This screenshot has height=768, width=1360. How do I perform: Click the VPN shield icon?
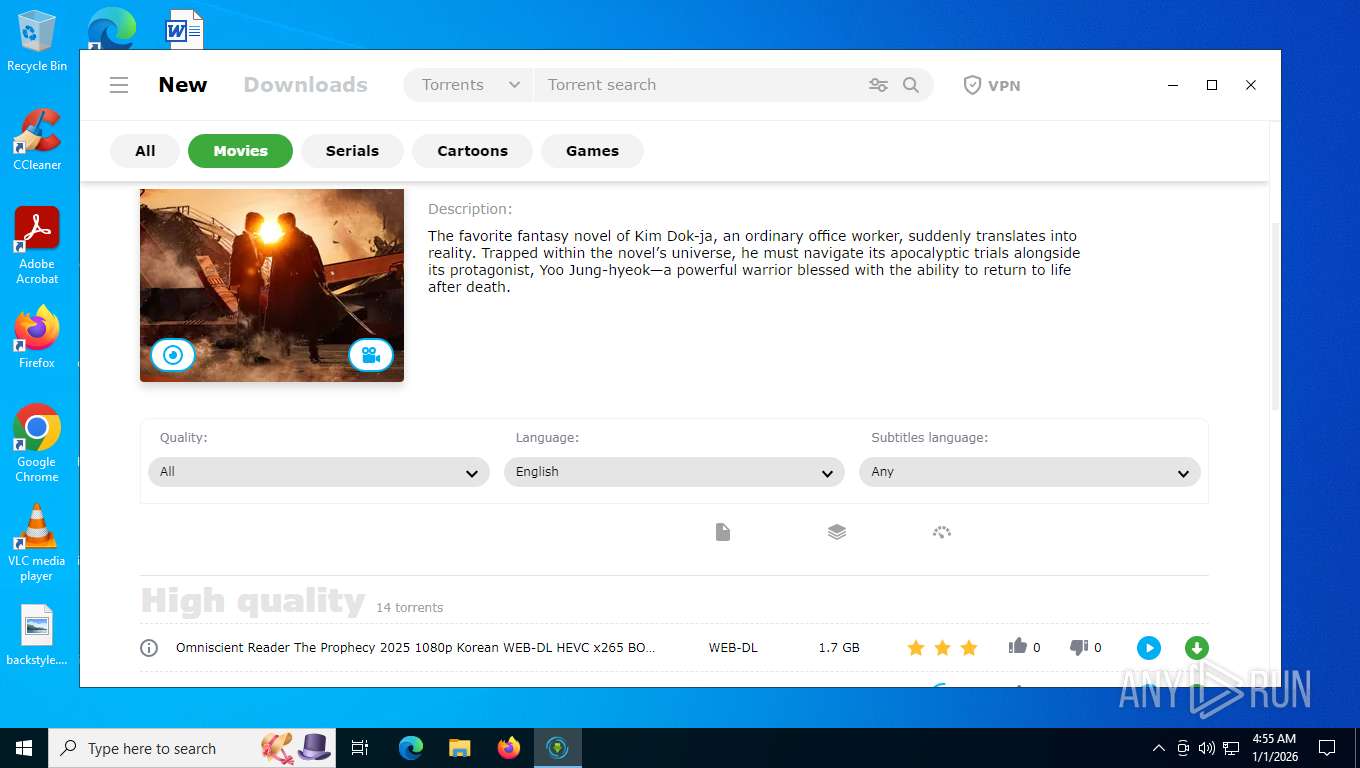tap(972, 85)
